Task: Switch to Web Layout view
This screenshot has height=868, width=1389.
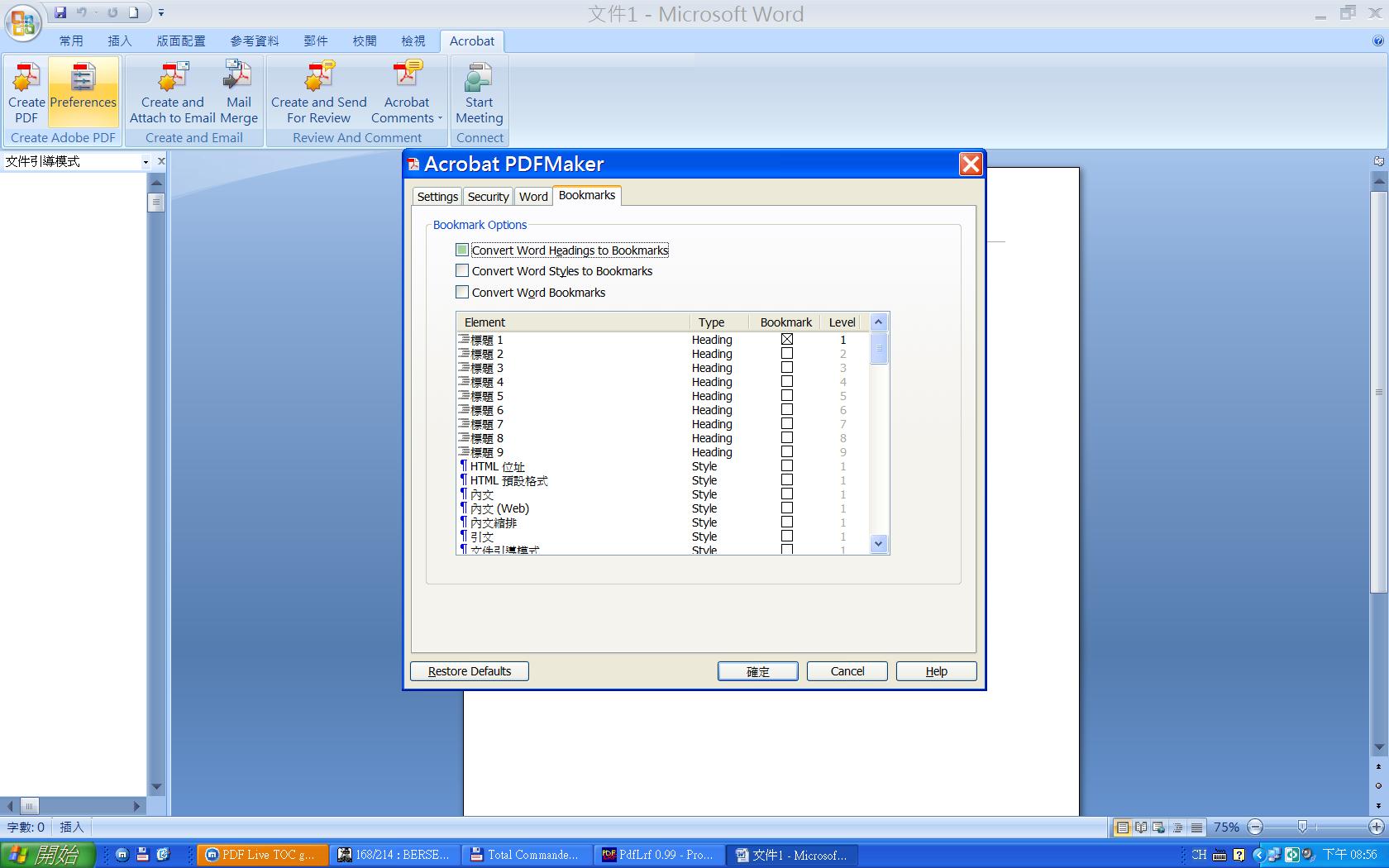Action: click(1159, 827)
